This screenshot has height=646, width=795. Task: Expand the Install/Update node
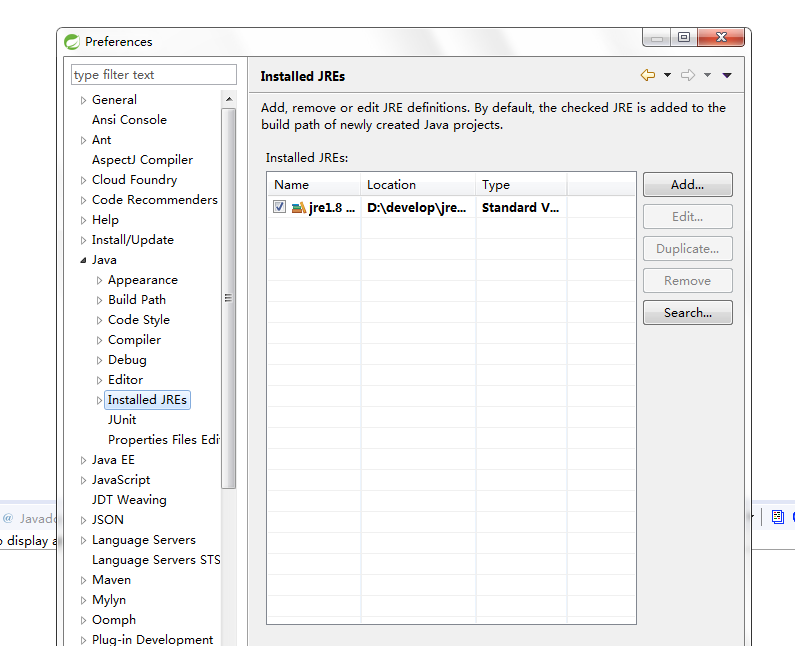[83, 240]
